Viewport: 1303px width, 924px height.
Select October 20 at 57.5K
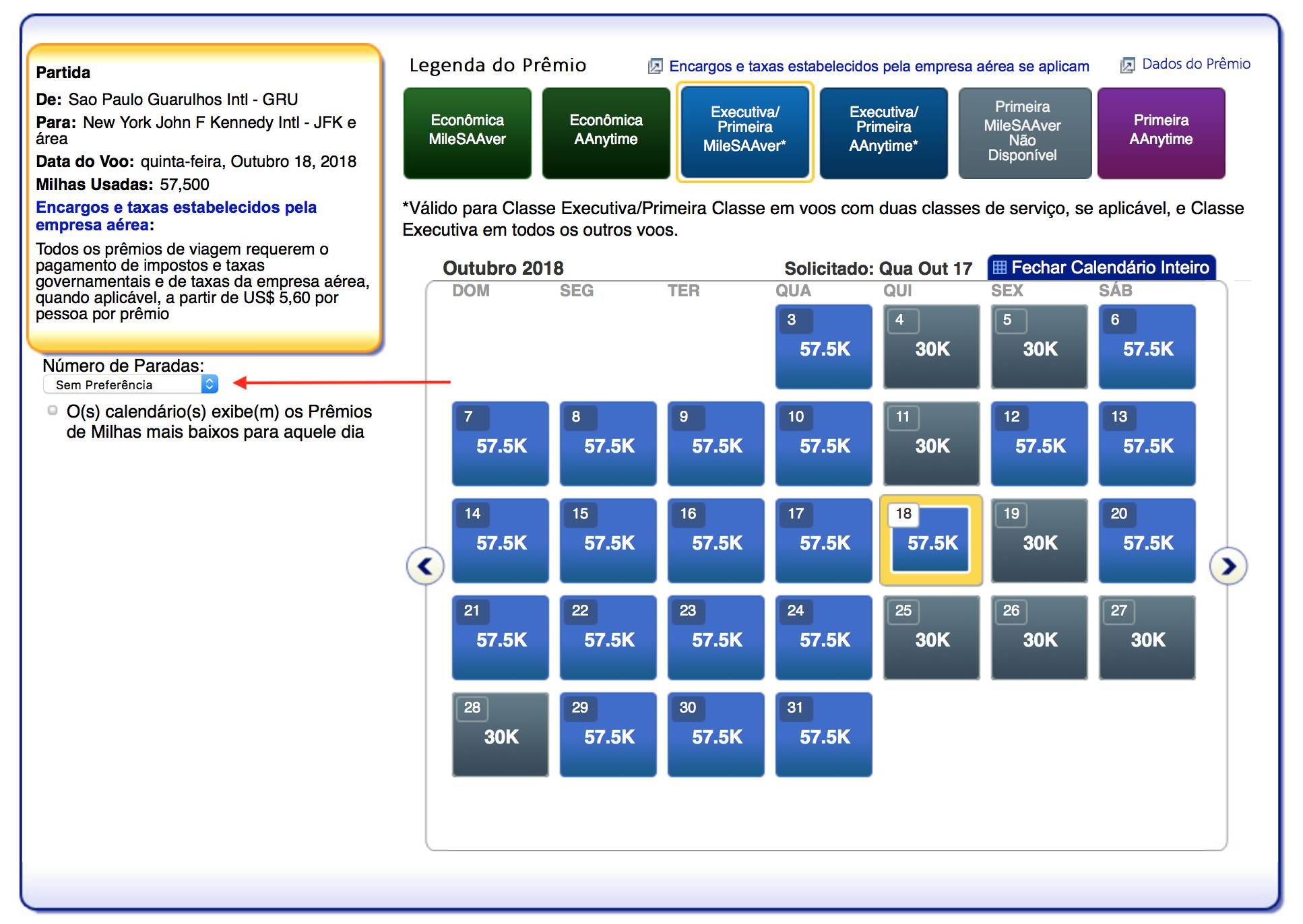click(x=1147, y=540)
